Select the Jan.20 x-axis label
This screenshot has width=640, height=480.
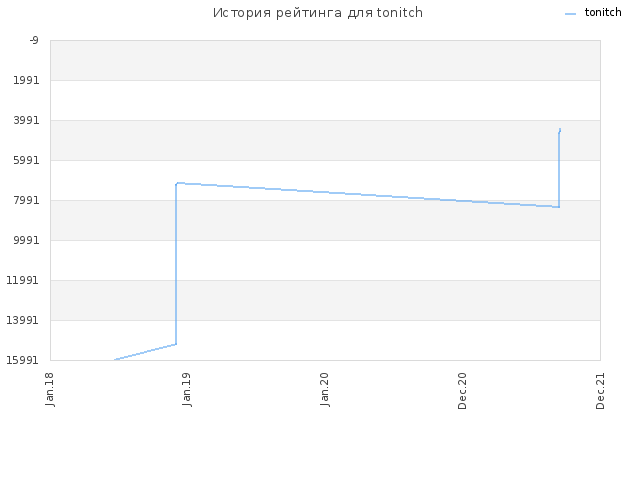pos(325,389)
